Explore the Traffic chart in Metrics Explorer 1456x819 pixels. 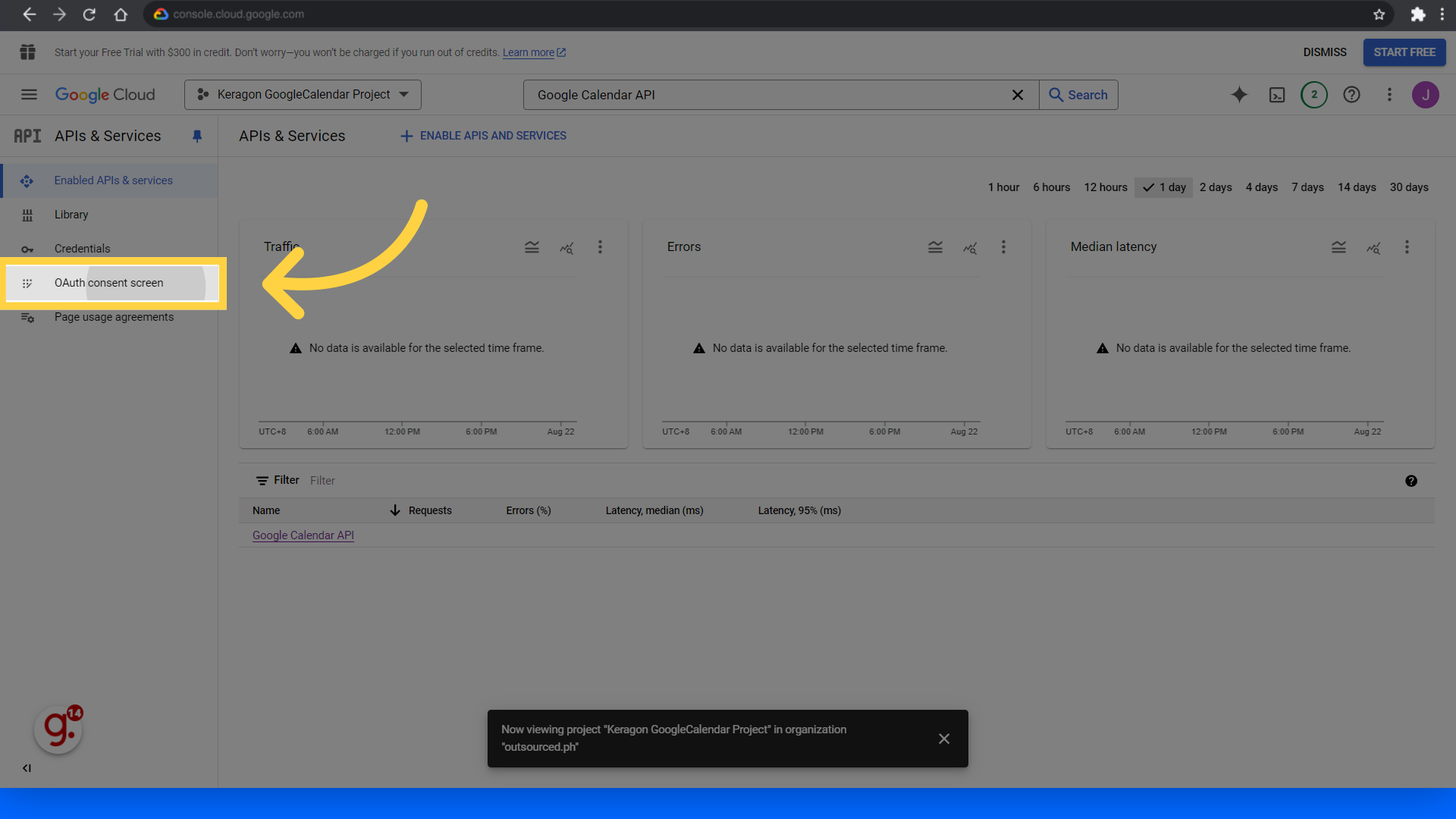point(566,247)
